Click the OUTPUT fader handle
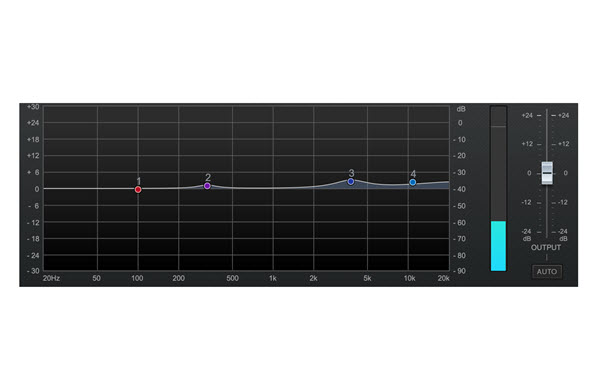 [x=547, y=173]
